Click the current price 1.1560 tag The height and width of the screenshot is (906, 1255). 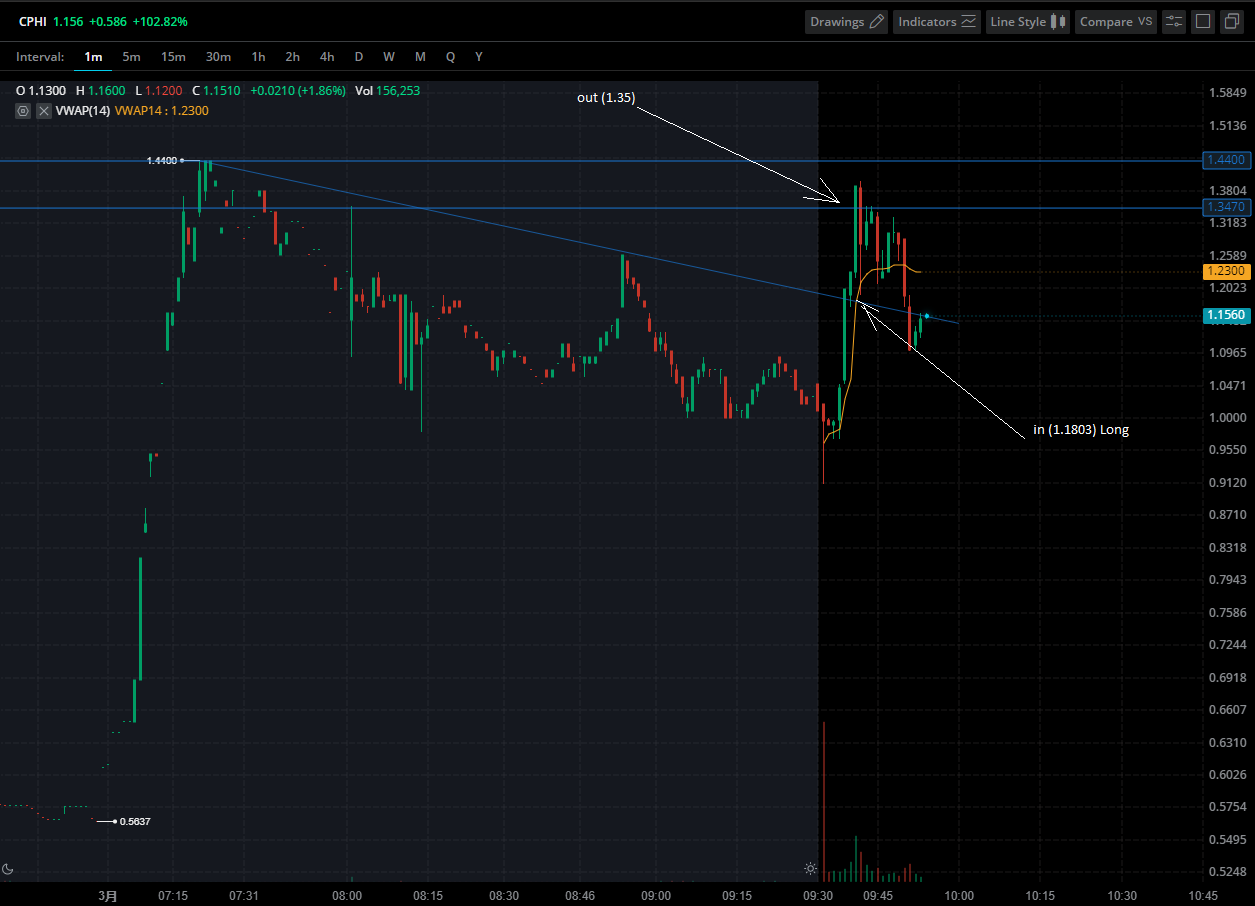(1225, 316)
